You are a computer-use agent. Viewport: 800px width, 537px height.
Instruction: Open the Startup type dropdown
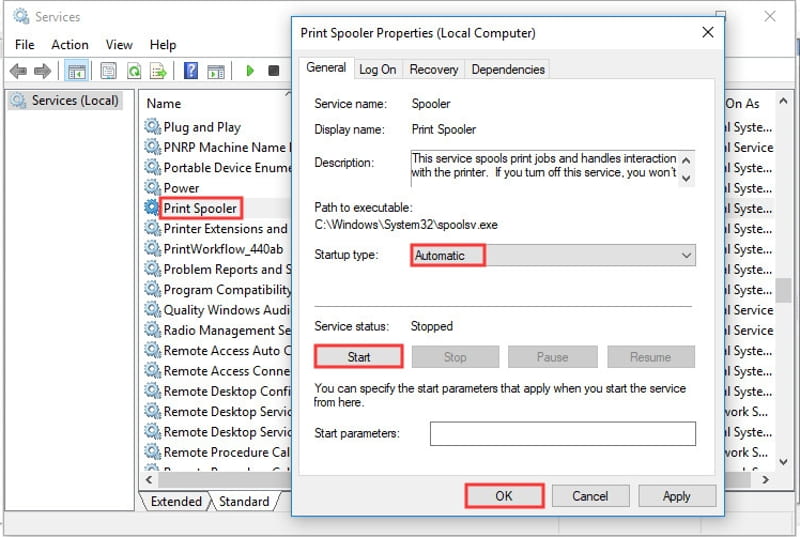coord(553,256)
